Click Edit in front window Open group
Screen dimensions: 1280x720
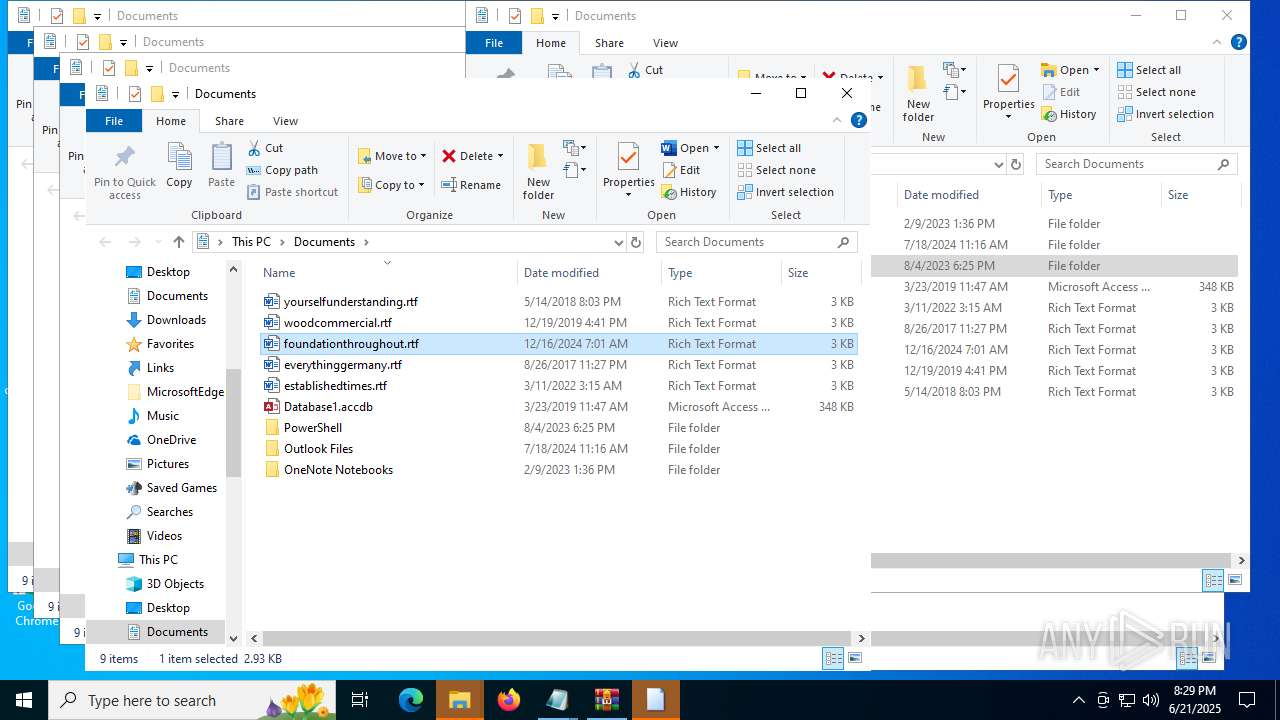click(681, 170)
